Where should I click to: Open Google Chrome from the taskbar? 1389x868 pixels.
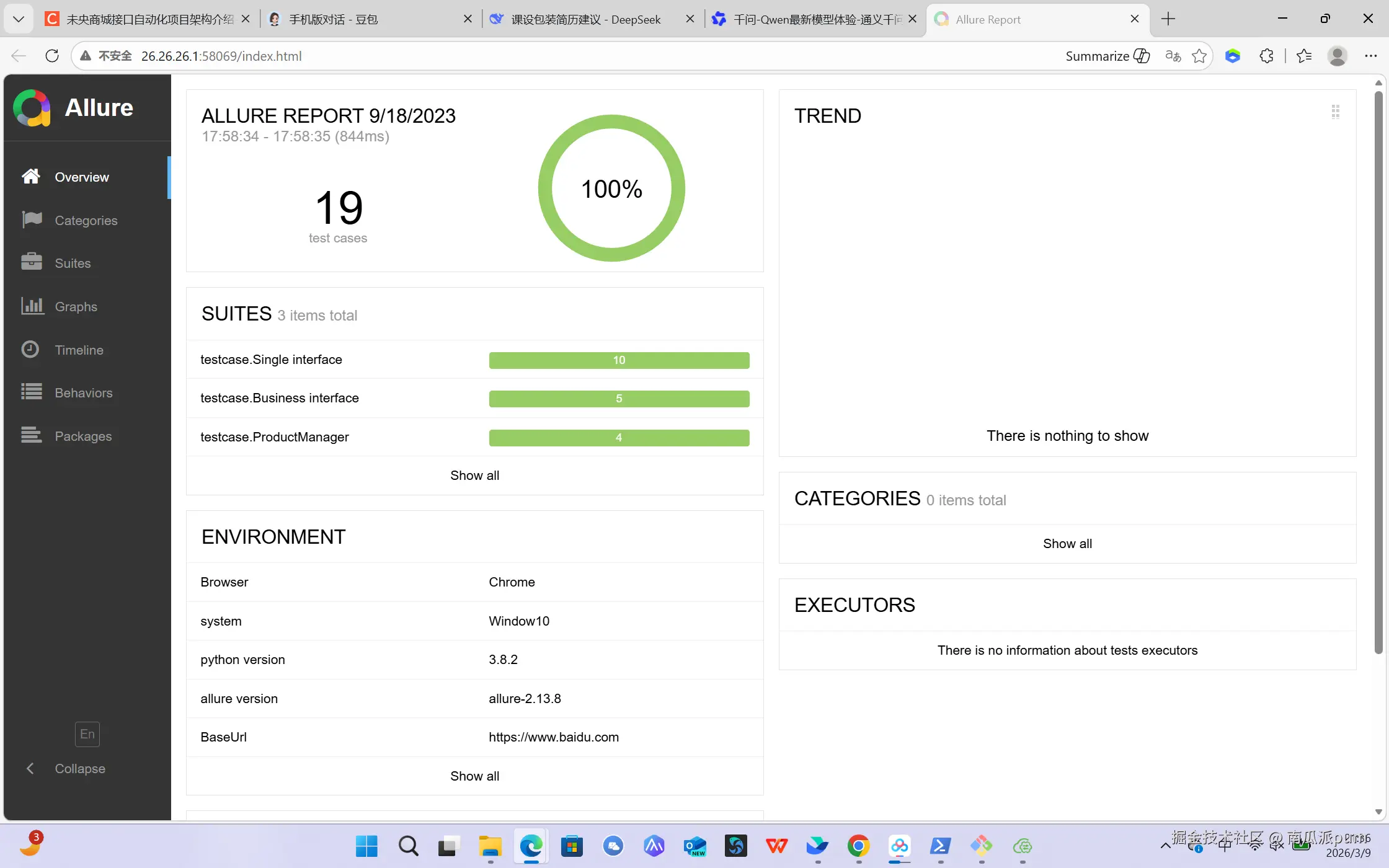pos(859,846)
